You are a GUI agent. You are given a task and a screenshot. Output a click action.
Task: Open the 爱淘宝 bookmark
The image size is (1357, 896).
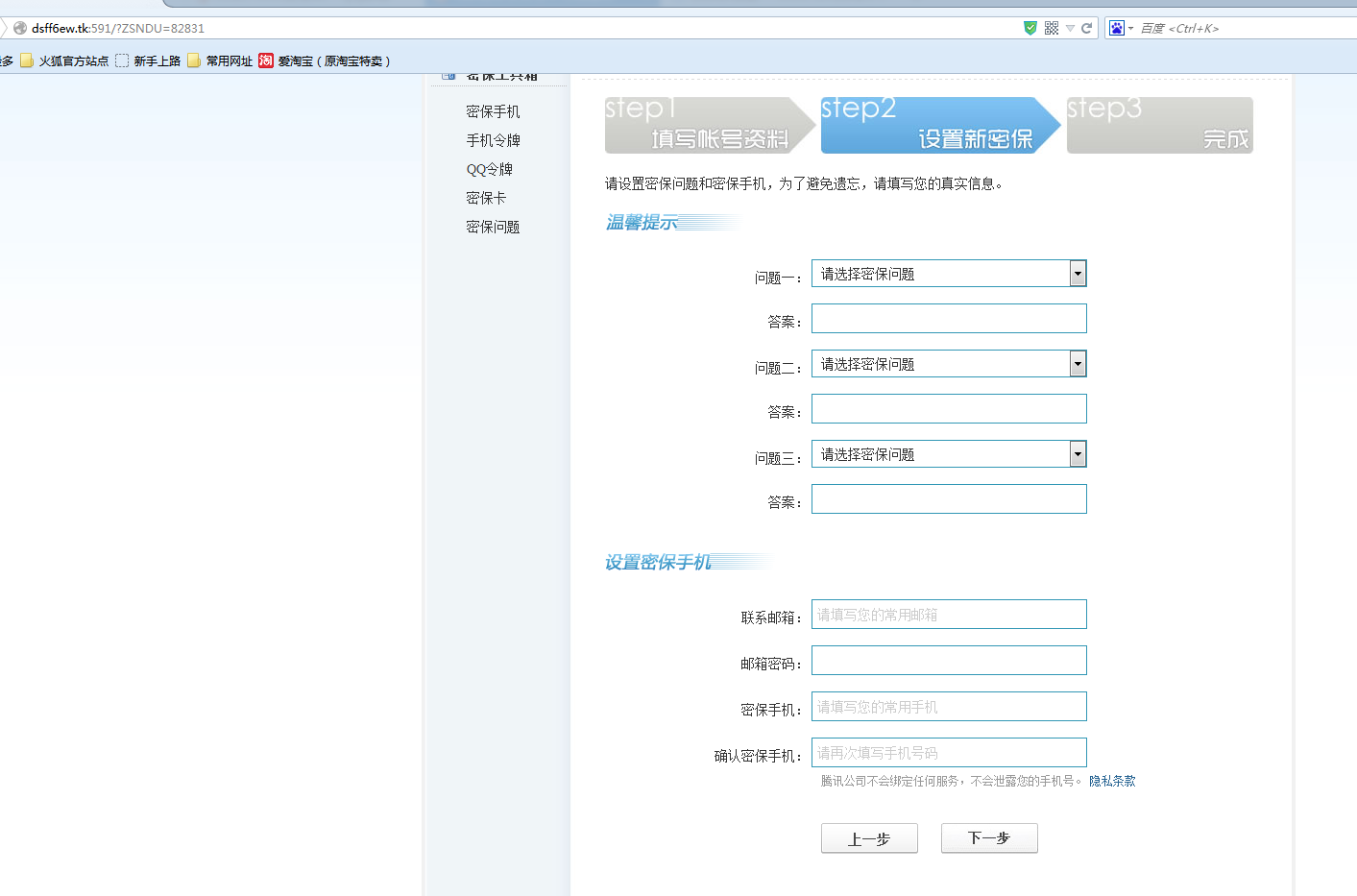[x=325, y=61]
